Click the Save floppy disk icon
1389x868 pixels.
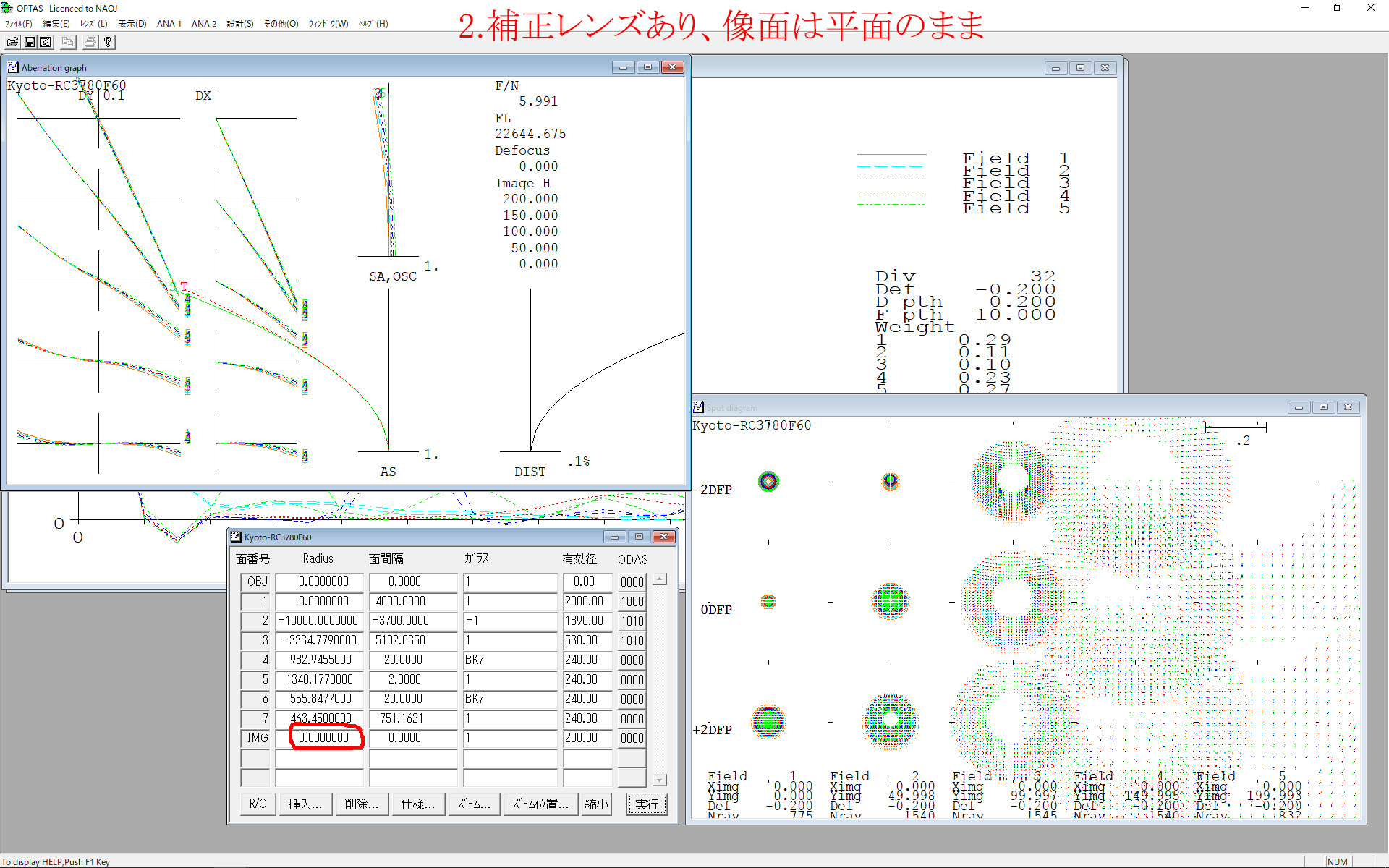(x=30, y=42)
